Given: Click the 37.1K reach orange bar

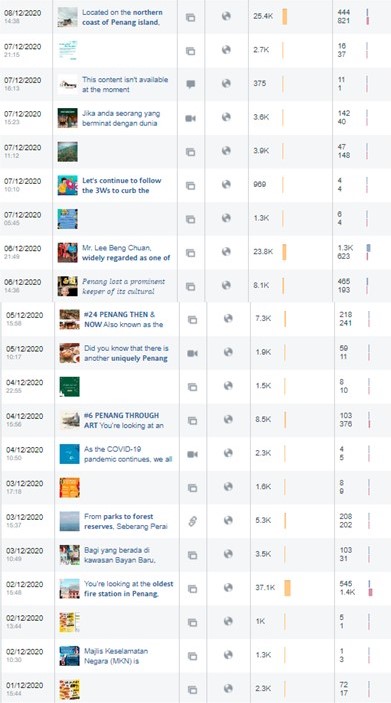Looking at the screenshot, I should (287, 588).
